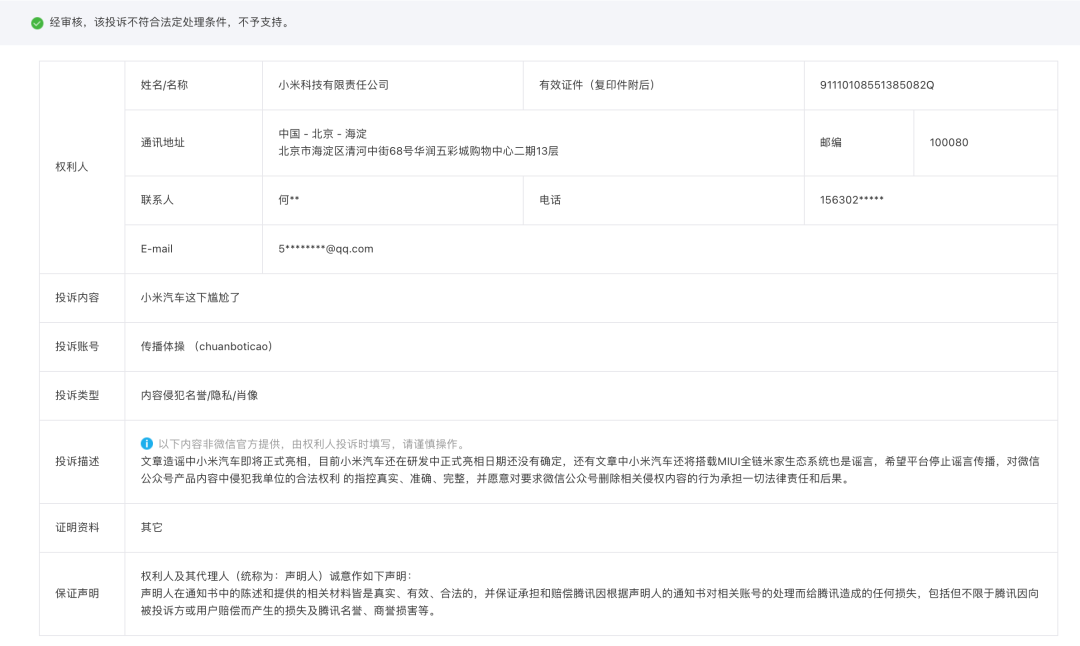Select the article title 小米汽车这下尴尬了

pos(190,298)
